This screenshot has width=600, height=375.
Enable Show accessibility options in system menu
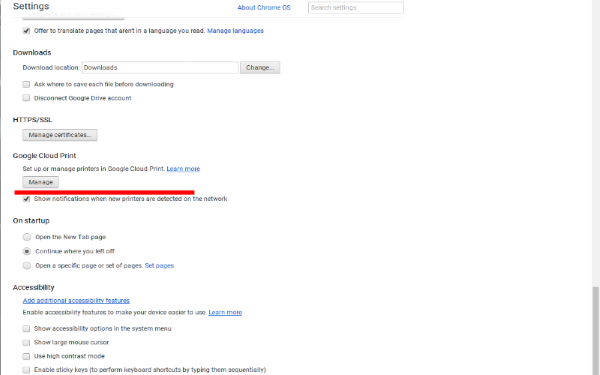26,329
